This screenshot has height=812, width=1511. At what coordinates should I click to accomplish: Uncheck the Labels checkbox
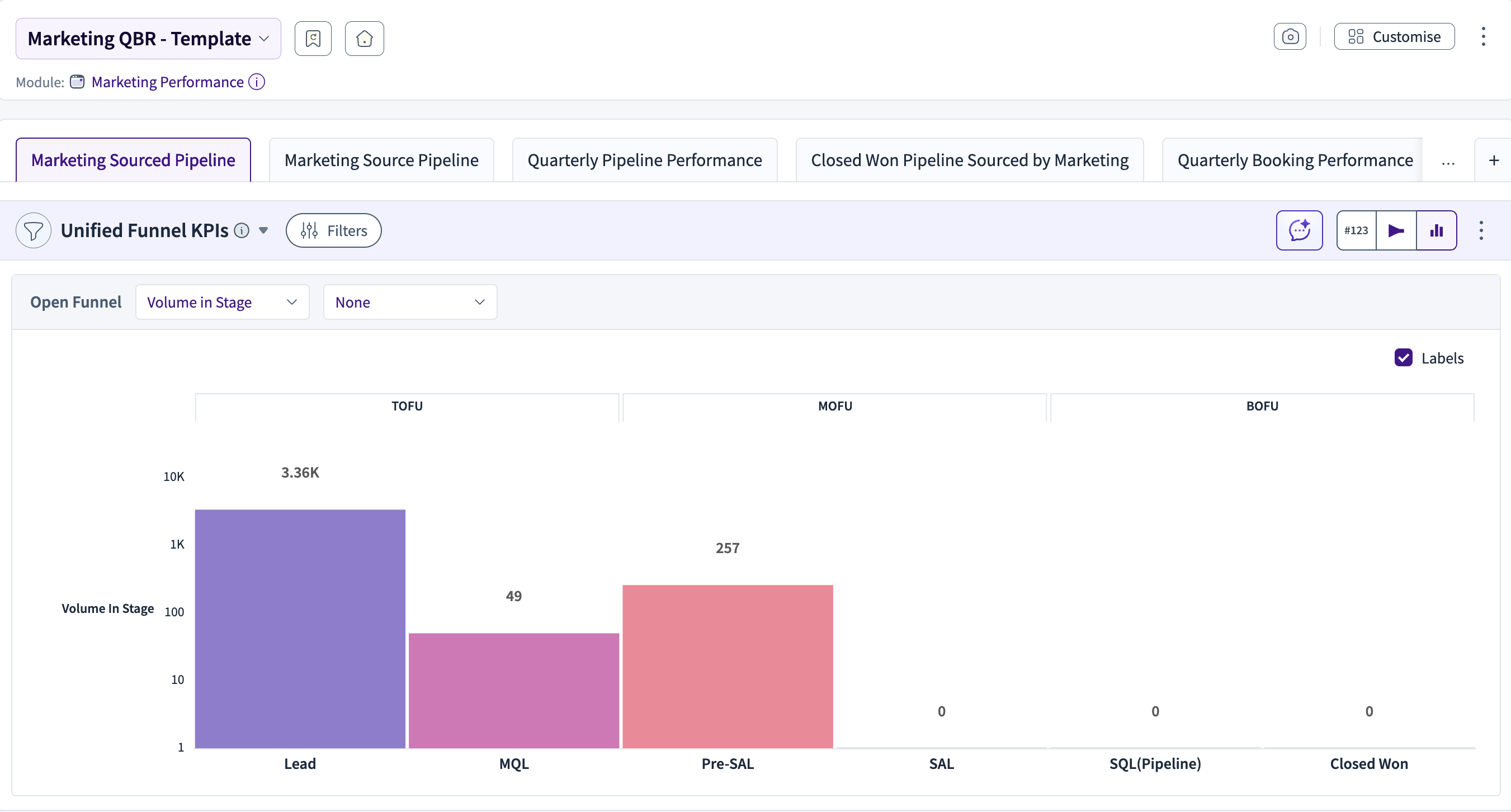tap(1403, 358)
